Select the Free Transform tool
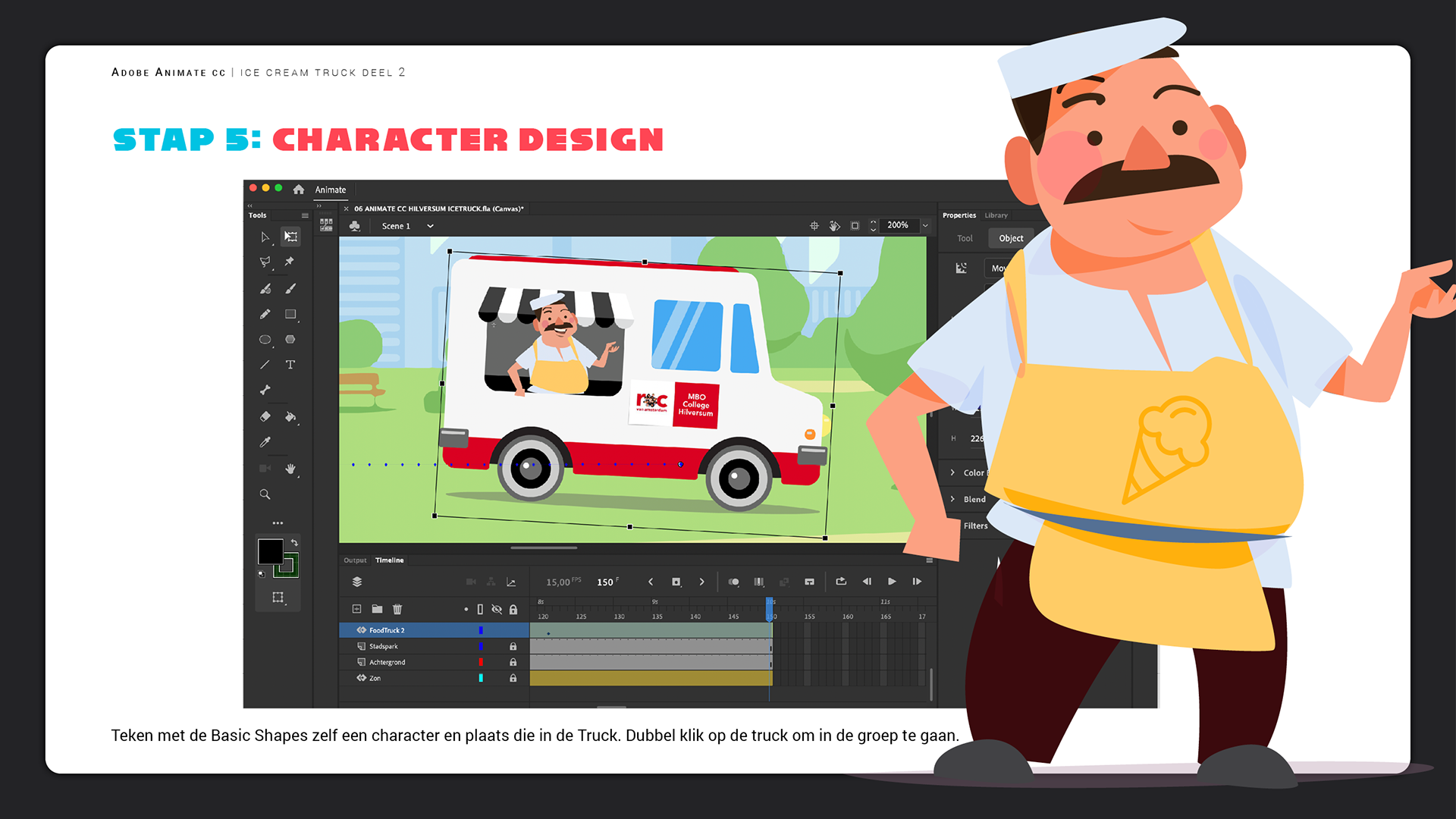This screenshot has height=819, width=1456. 290,237
